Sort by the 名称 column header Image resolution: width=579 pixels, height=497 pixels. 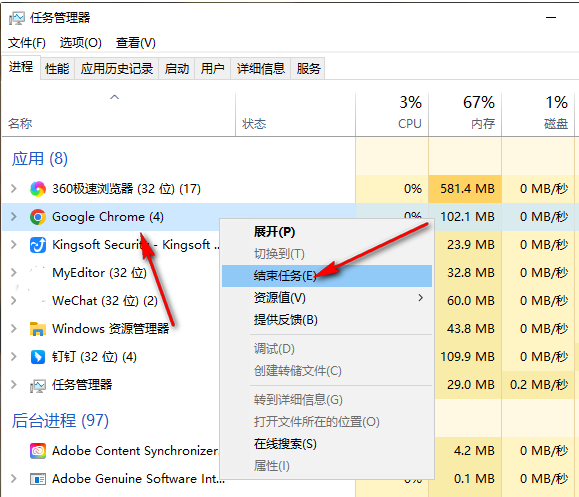coord(119,115)
